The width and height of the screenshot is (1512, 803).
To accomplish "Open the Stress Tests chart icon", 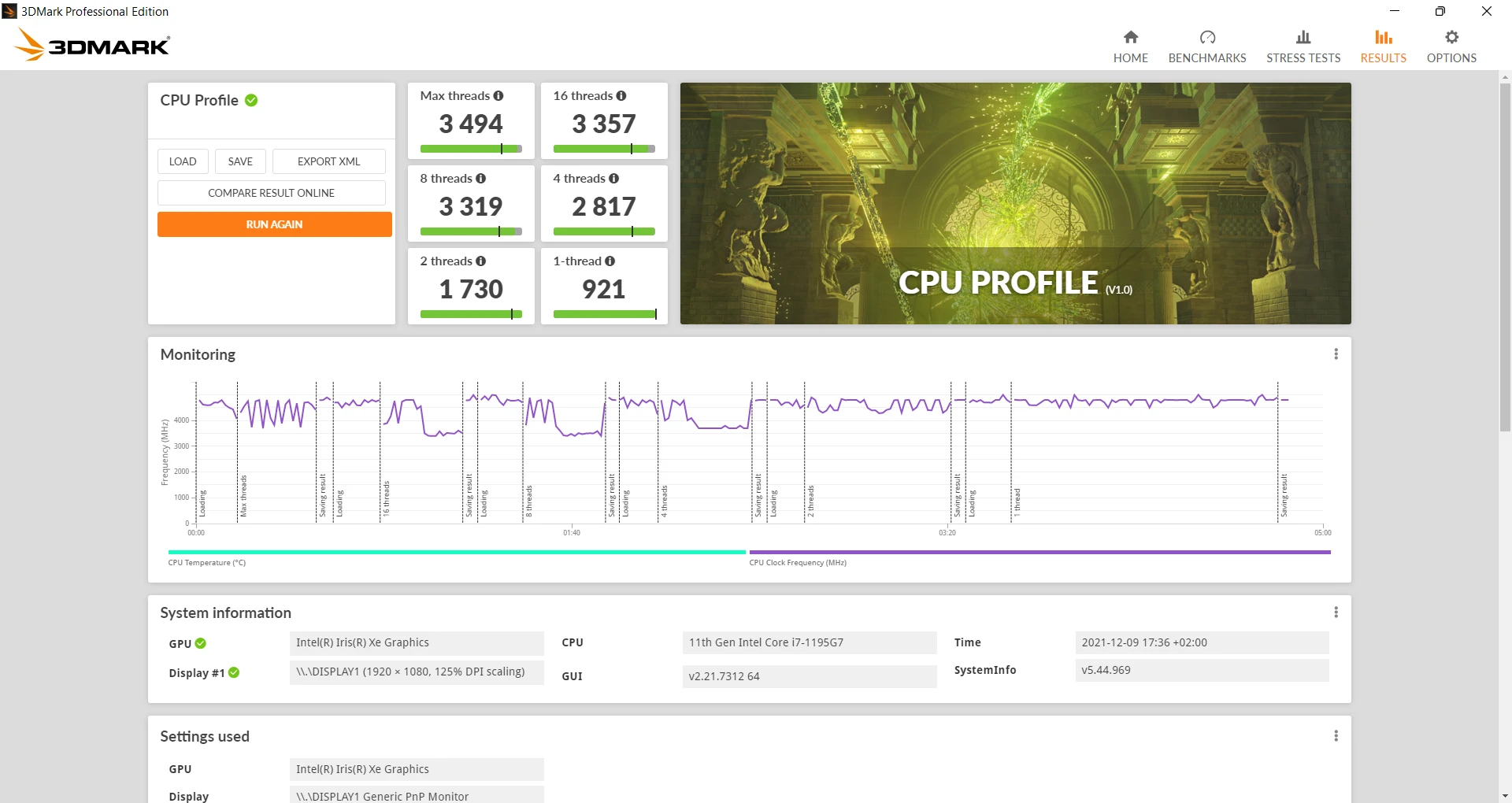I will [x=1303, y=37].
